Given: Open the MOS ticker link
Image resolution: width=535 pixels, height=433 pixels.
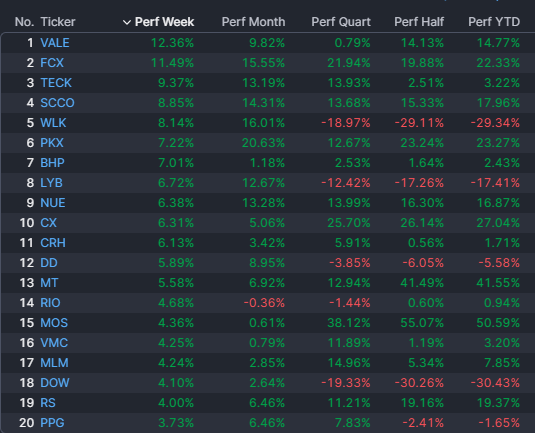Looking at the screenshot, I should click(54, 323).
